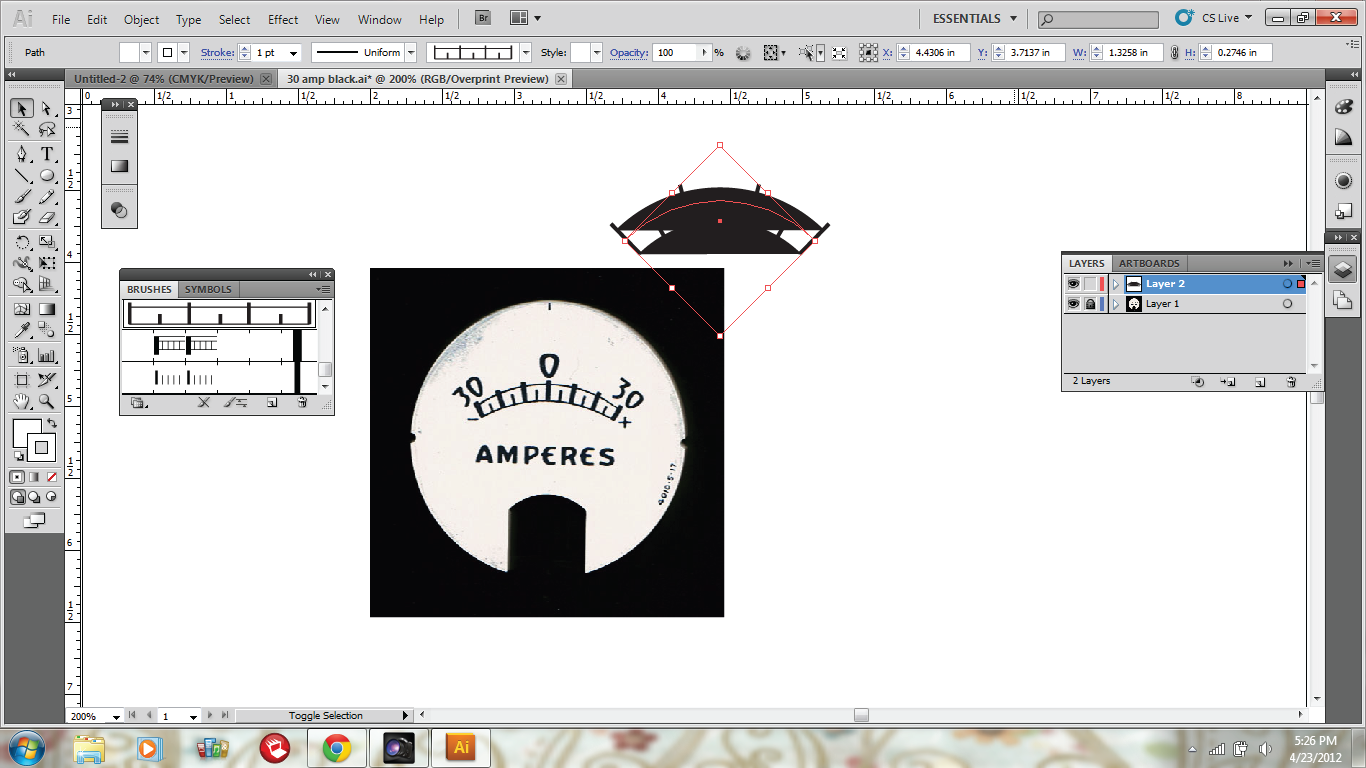Hide Layer 2 using its eye icon
The width and height of the screenshot is (1366, 768).
(x=1073, y=284)
